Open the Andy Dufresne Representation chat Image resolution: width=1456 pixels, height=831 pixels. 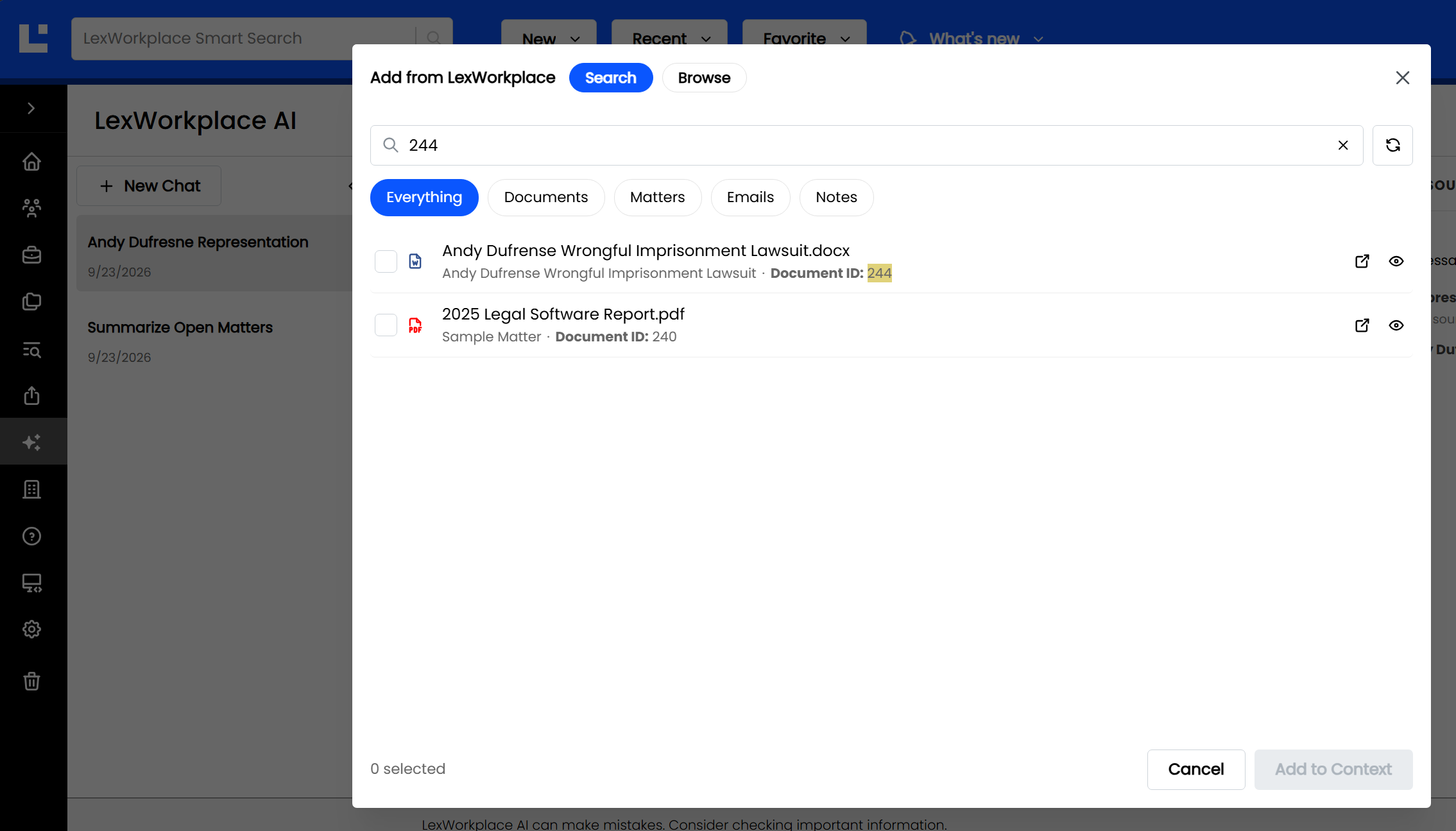(x=214, y=253)
